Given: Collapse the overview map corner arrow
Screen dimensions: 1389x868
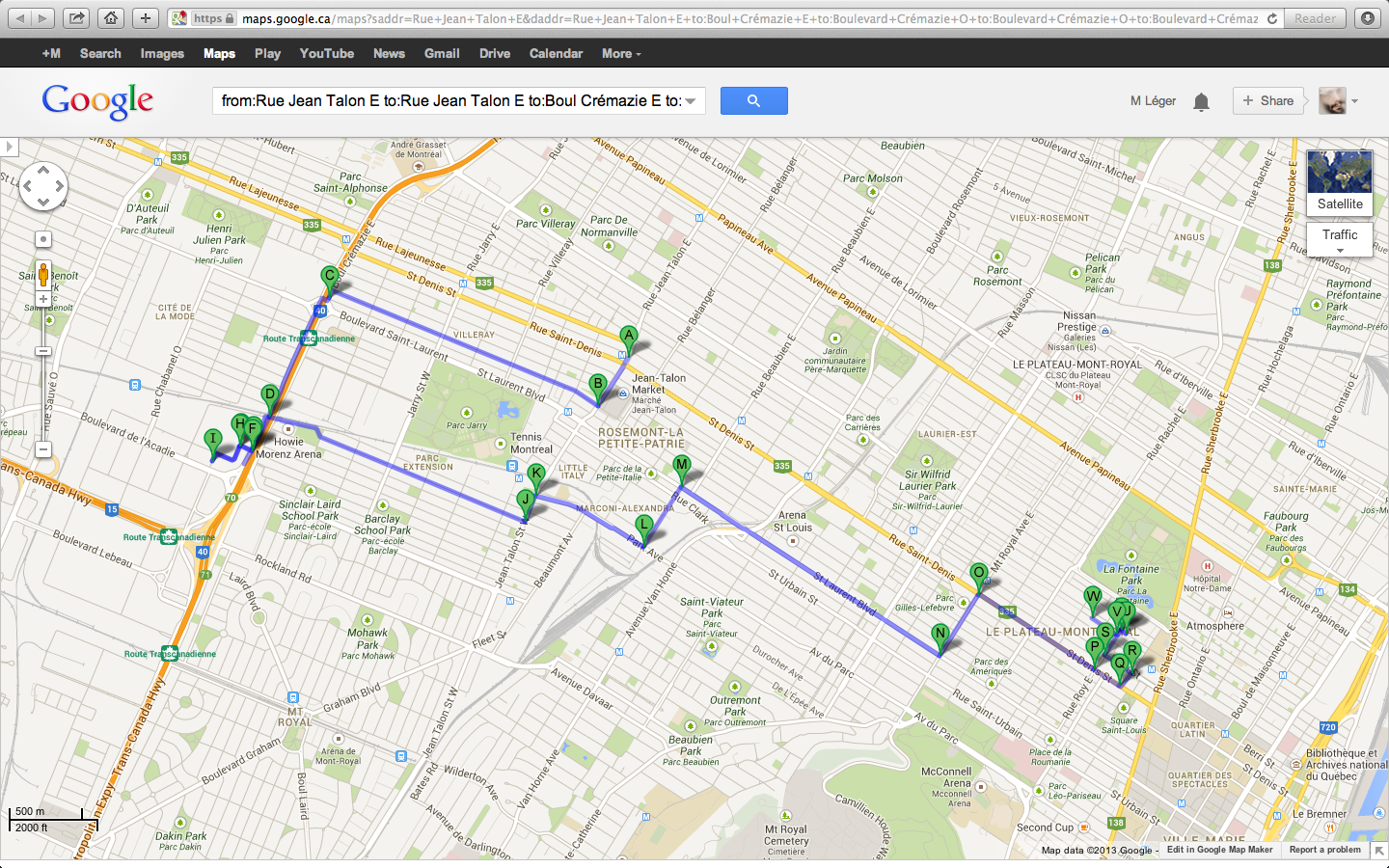Looking at the screenshot, I should (x=1378, y=850).
